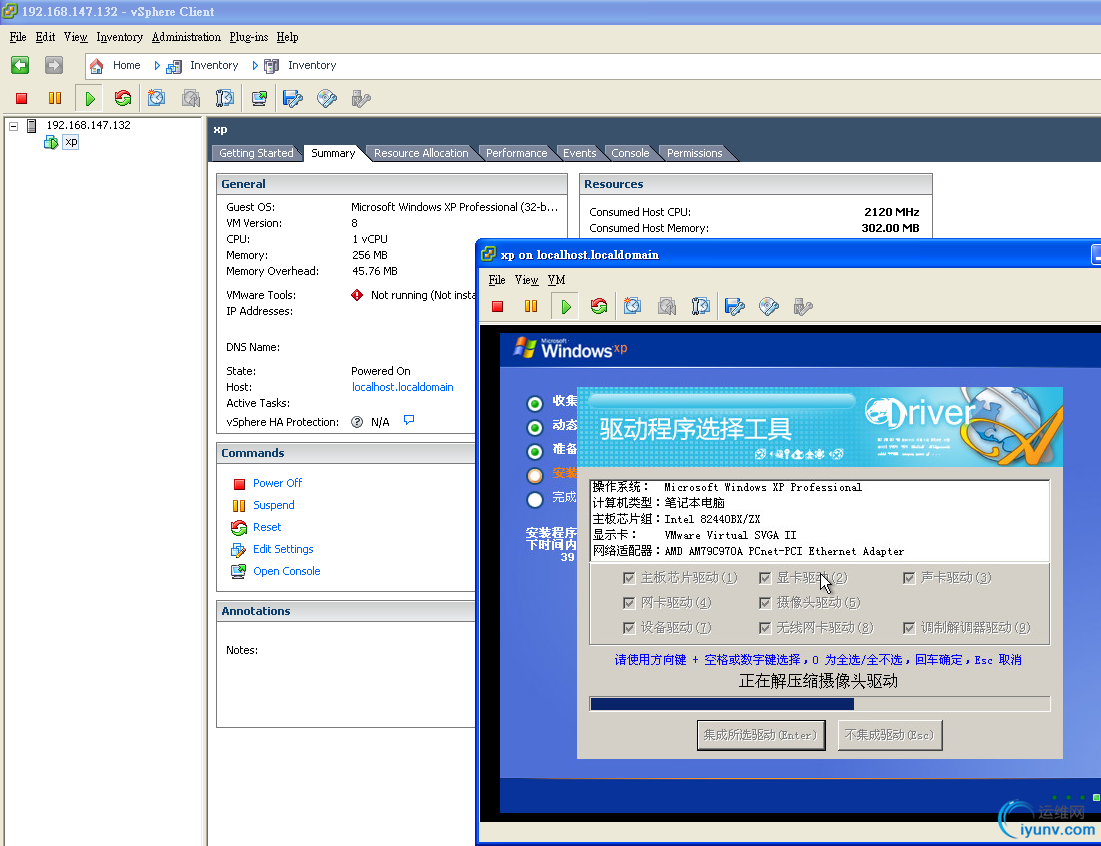
Task: Click the USB device icon in the main toolbar
Action: (x=360, y=98)
